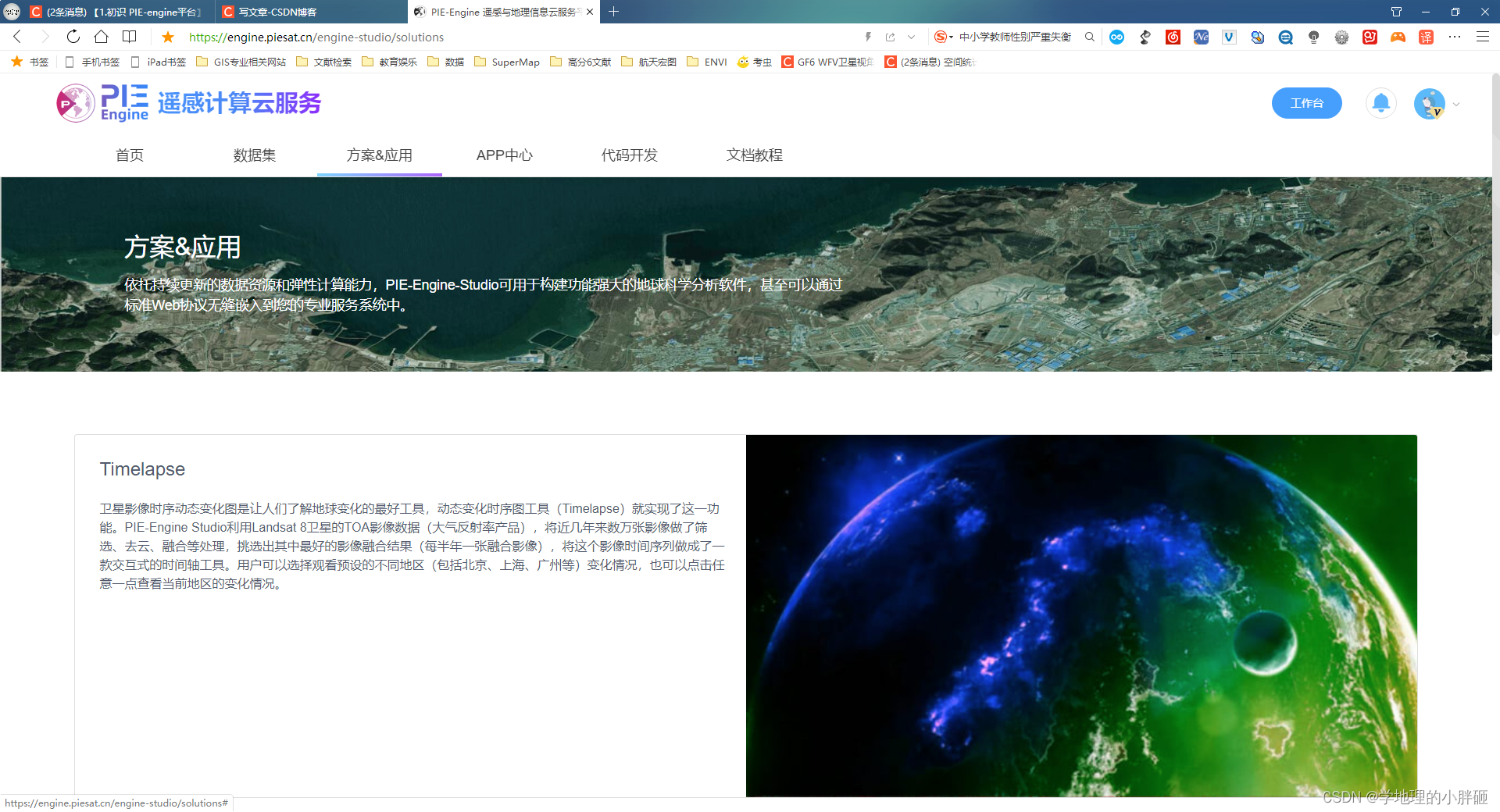Click the Sogou search input field
Image resolution: width=1500 pixels, height=812 pixels.
coord(1016,37)
